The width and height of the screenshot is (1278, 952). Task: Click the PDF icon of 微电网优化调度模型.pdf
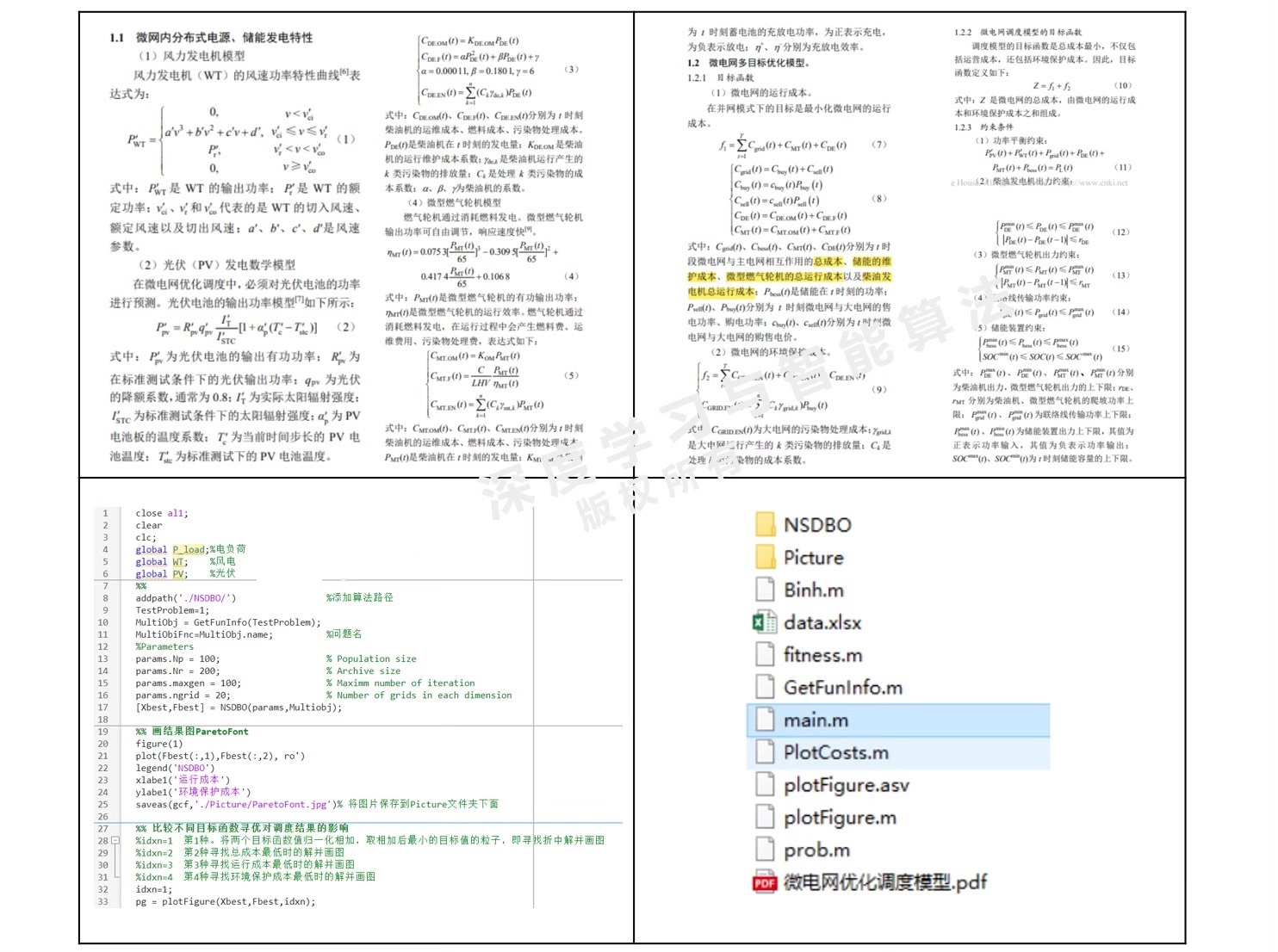coord(765,882)
